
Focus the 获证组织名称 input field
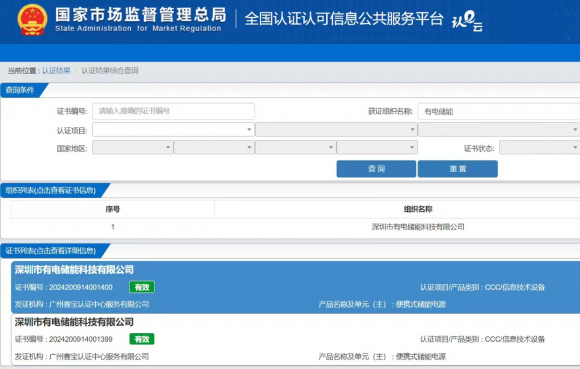point(499,111)
